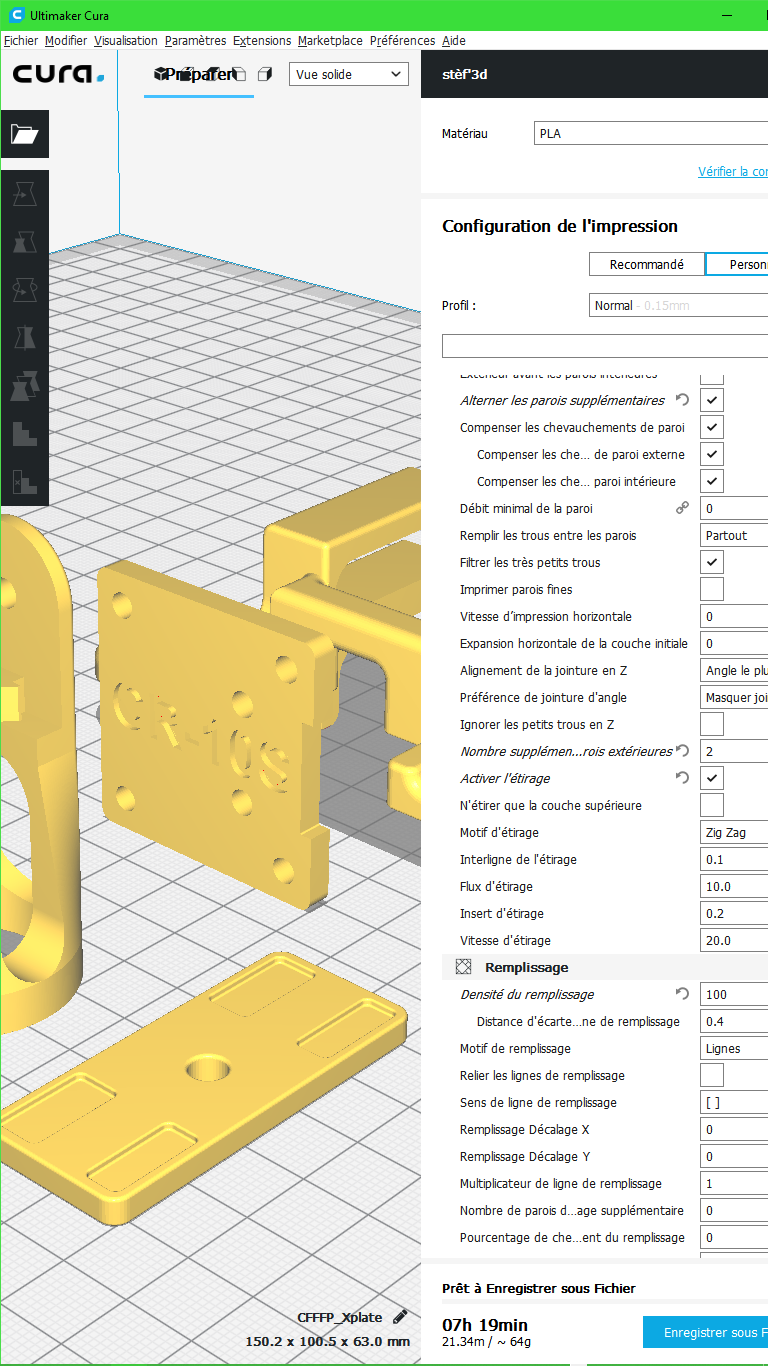Click link icon beside Débit minimal de la paroi
This screenshot has height=1366, width=768.
coord(682,508)
